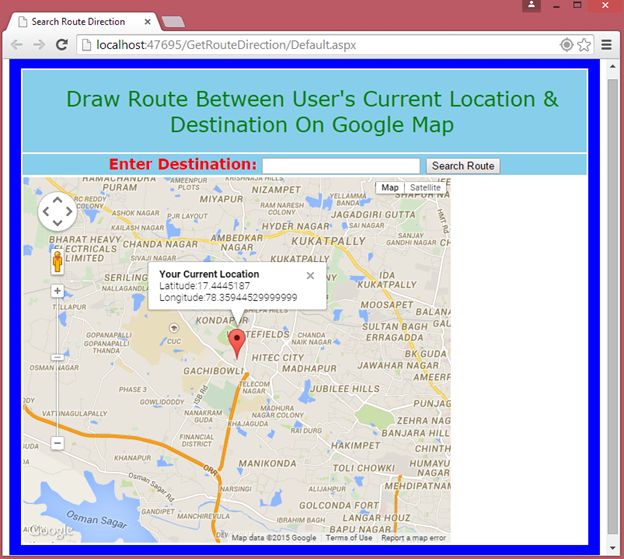Click the CHANDA NAGAR map label
Screen dimensions: 624x559
(x=160, y=244)
